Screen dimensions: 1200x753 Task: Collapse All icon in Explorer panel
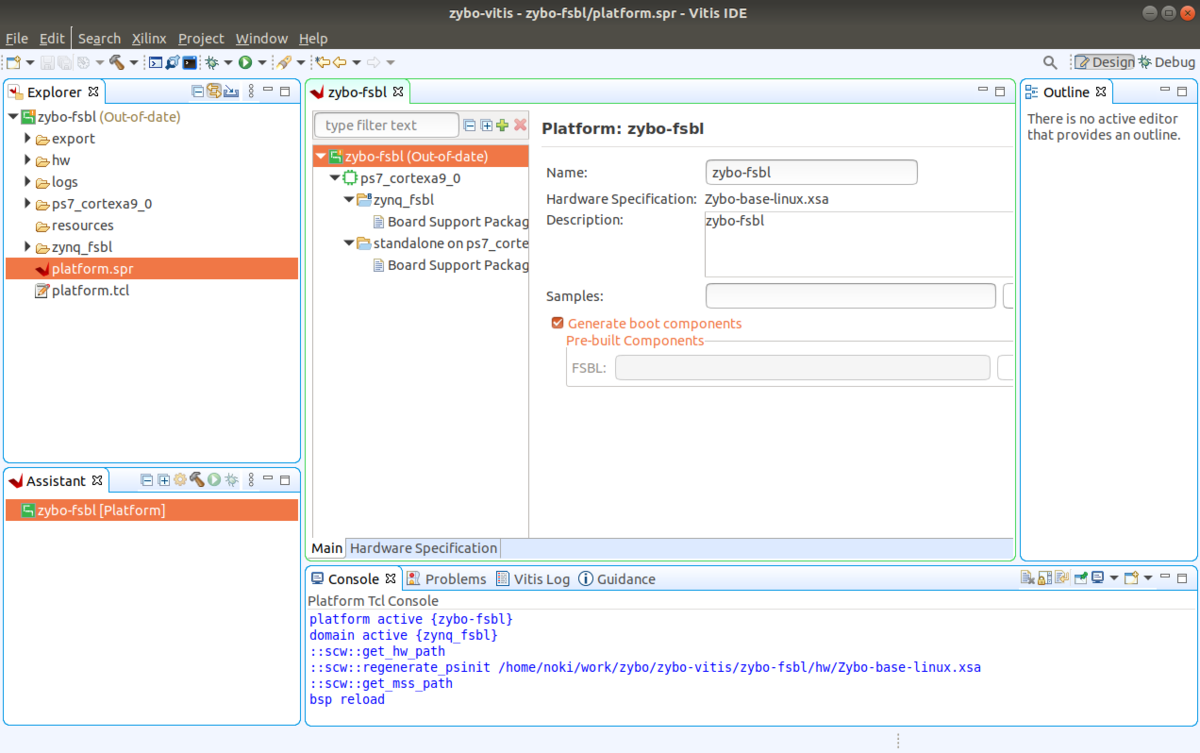(x=198, y=91)
